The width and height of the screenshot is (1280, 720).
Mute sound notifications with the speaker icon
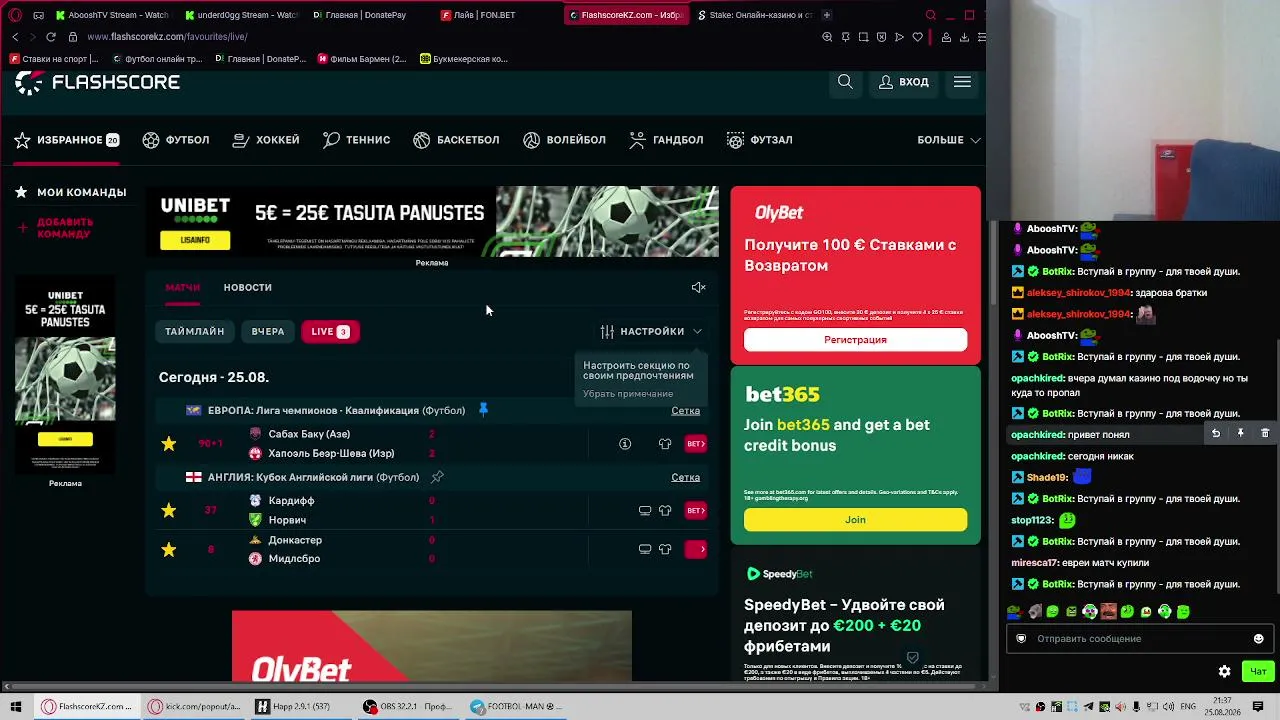point(698,288)
